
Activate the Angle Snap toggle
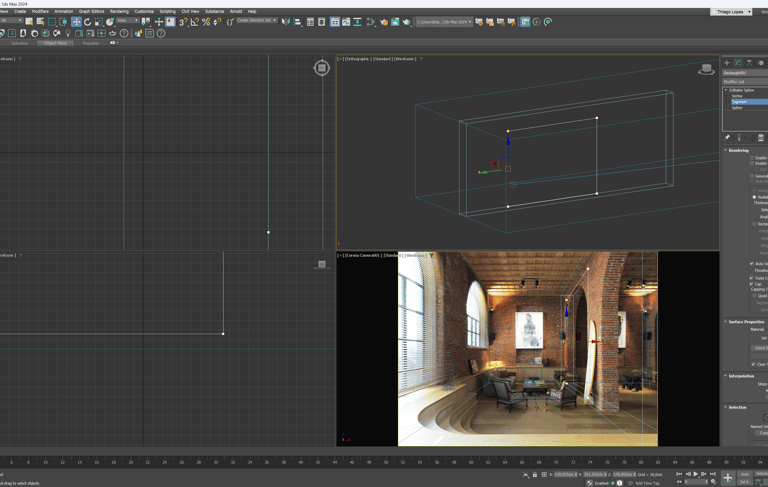click(195, 21)
